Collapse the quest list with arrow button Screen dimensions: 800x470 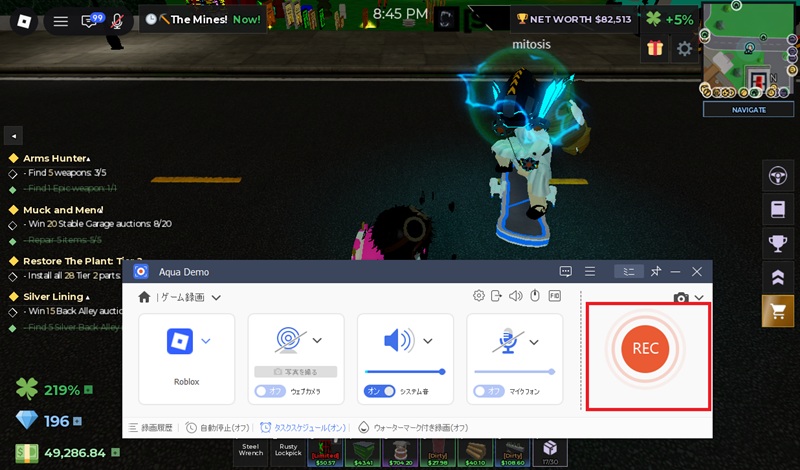point(13,136)
